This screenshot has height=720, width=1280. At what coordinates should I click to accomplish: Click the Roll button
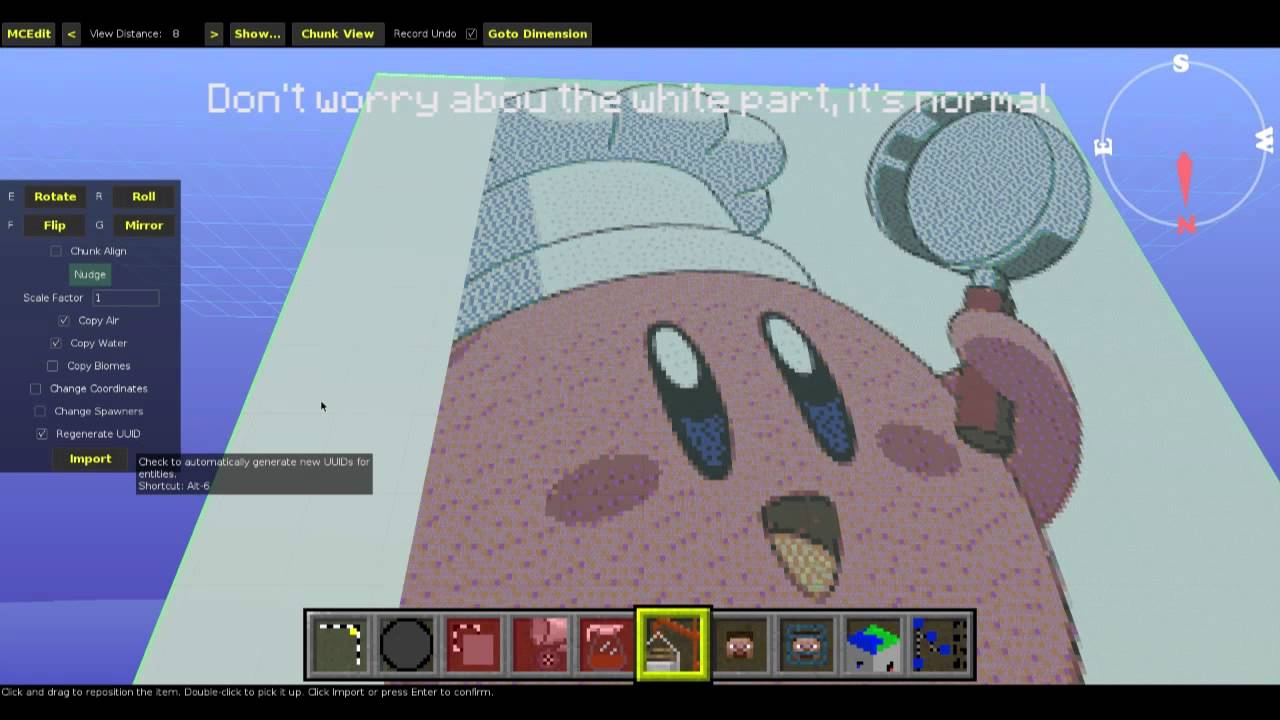pos(143,197)
